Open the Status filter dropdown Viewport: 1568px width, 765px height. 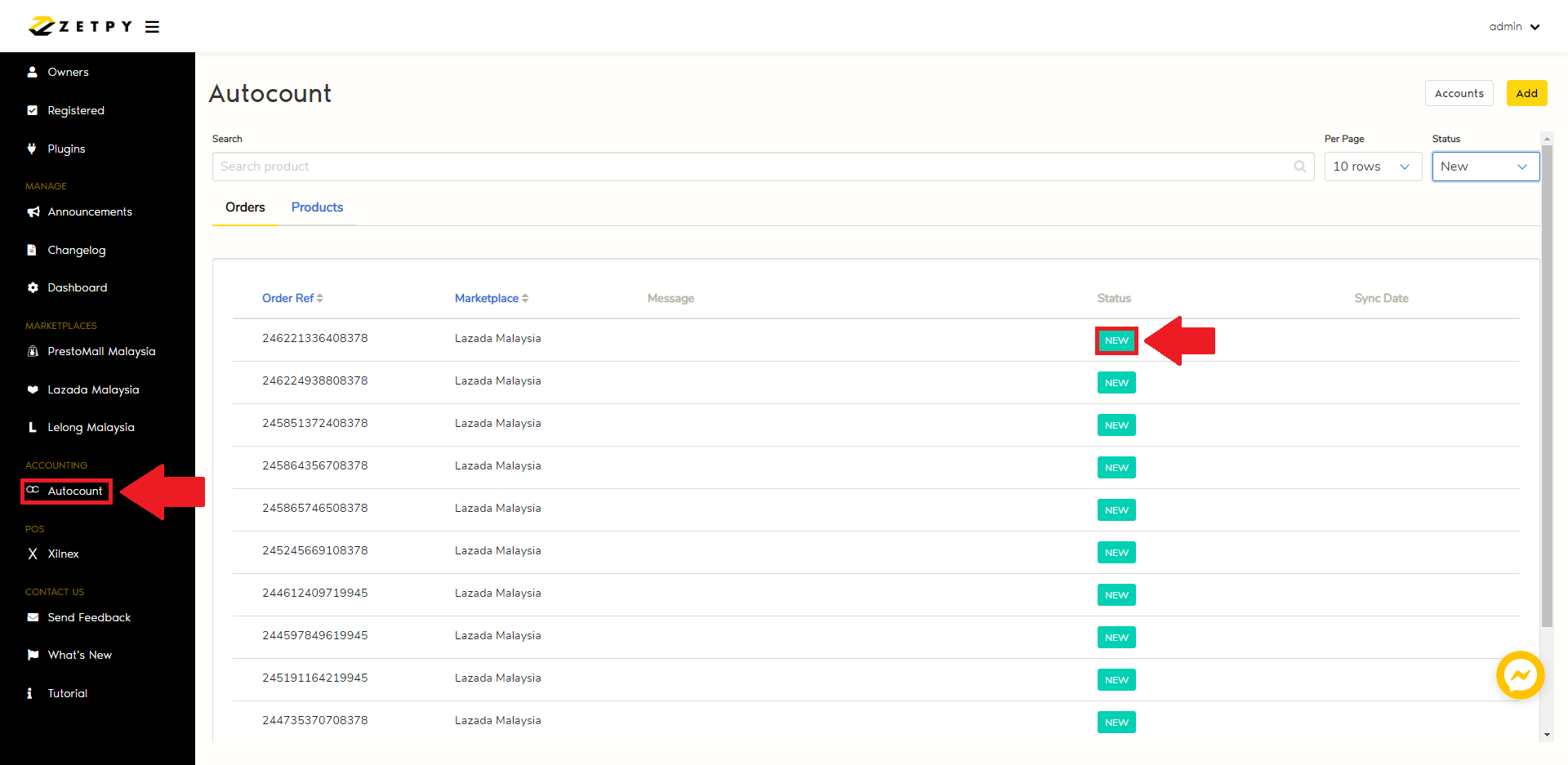[x=1486, y=167]
